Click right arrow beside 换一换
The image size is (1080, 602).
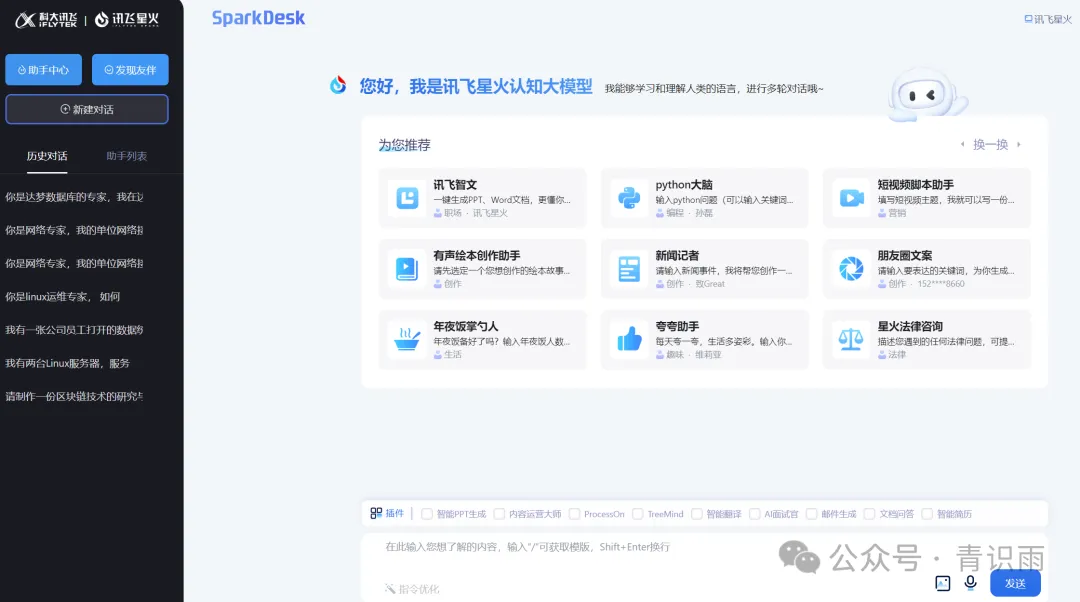(x=1018, y=144)
